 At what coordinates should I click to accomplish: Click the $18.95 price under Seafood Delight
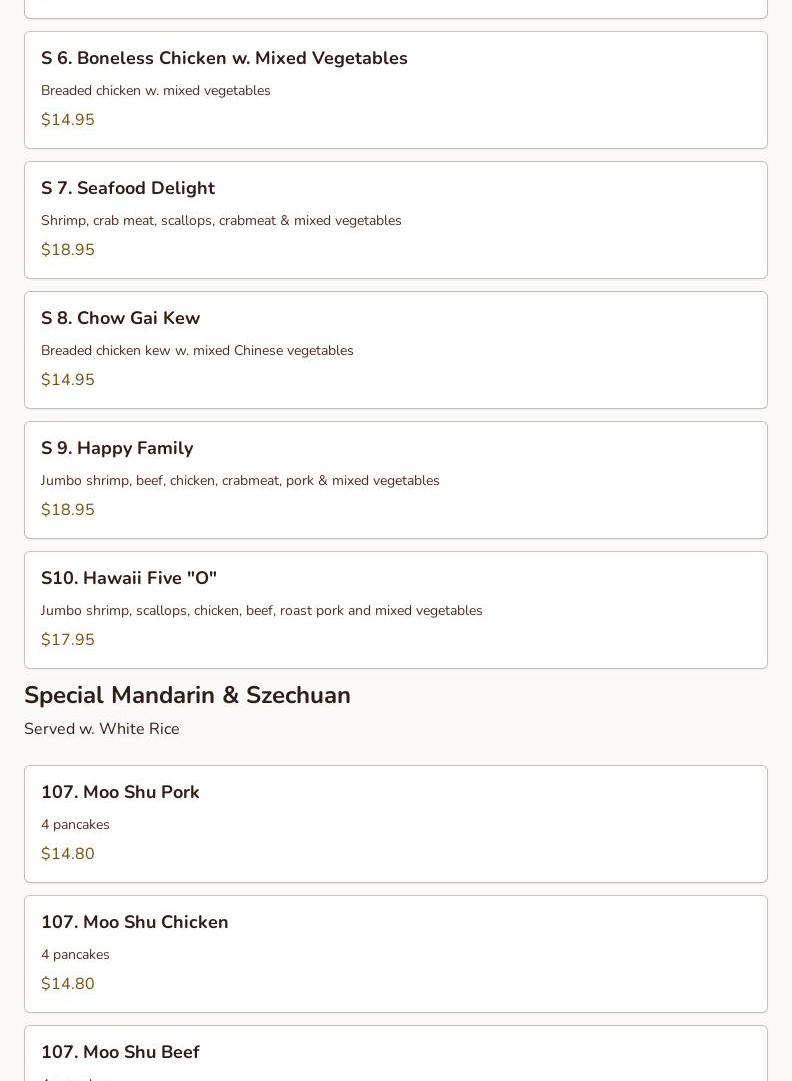pyautogui.click(x=68, y=250)
